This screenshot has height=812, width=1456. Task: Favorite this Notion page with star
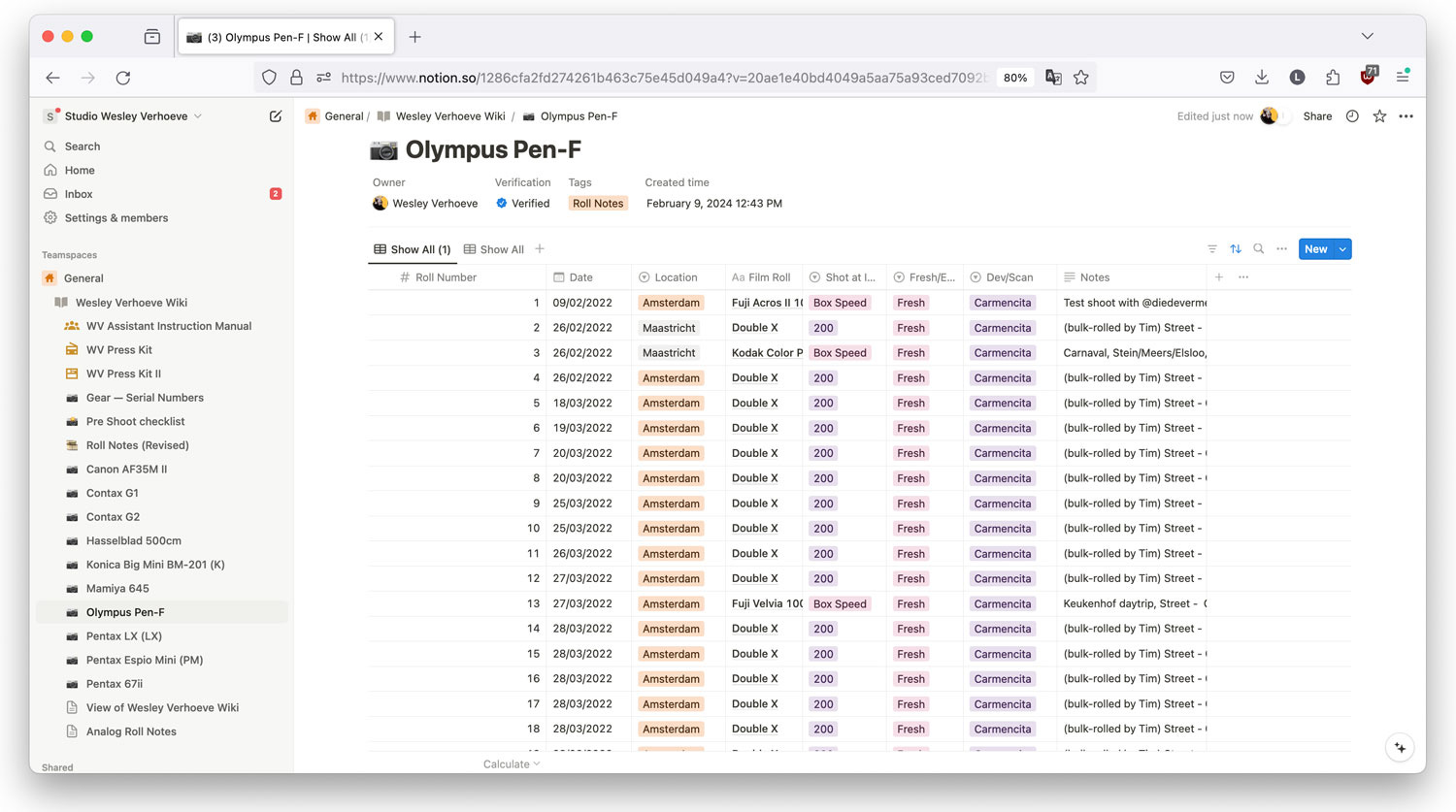tap(1379, 116)
